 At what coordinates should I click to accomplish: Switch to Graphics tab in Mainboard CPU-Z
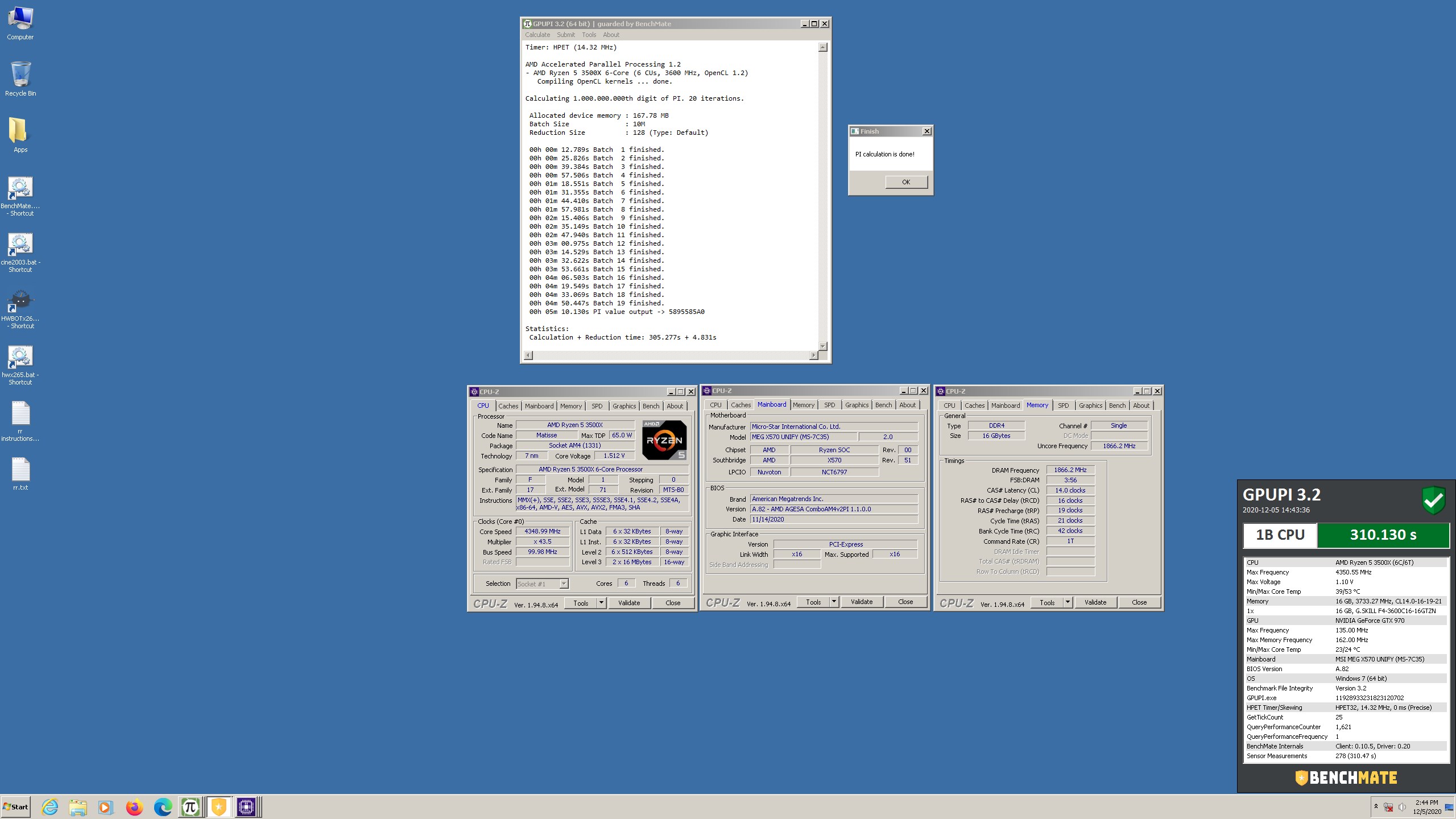coord(857,405)
